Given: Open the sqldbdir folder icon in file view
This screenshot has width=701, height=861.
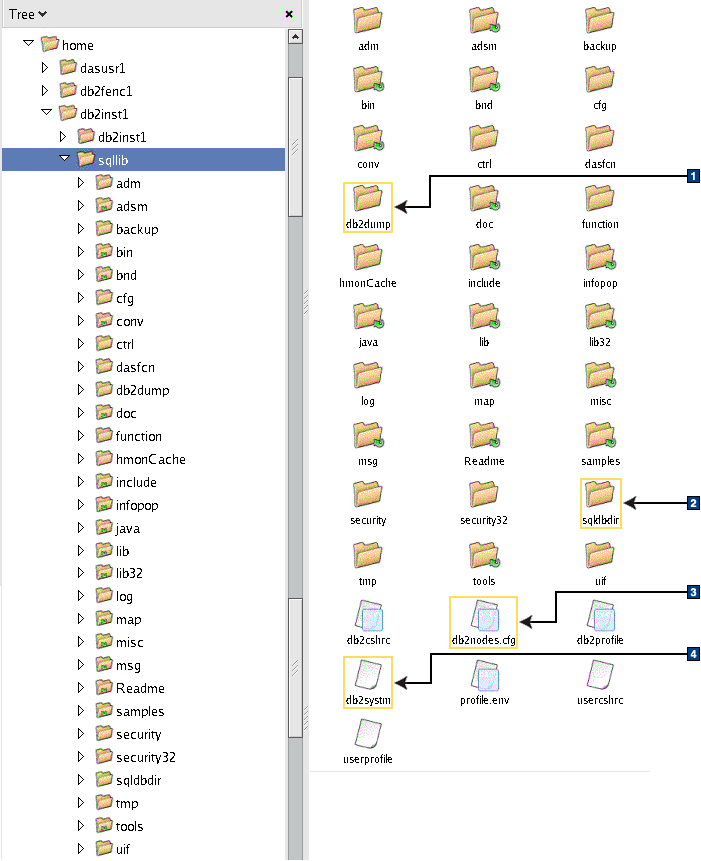Looking at the screenshot, I should 599,494.
